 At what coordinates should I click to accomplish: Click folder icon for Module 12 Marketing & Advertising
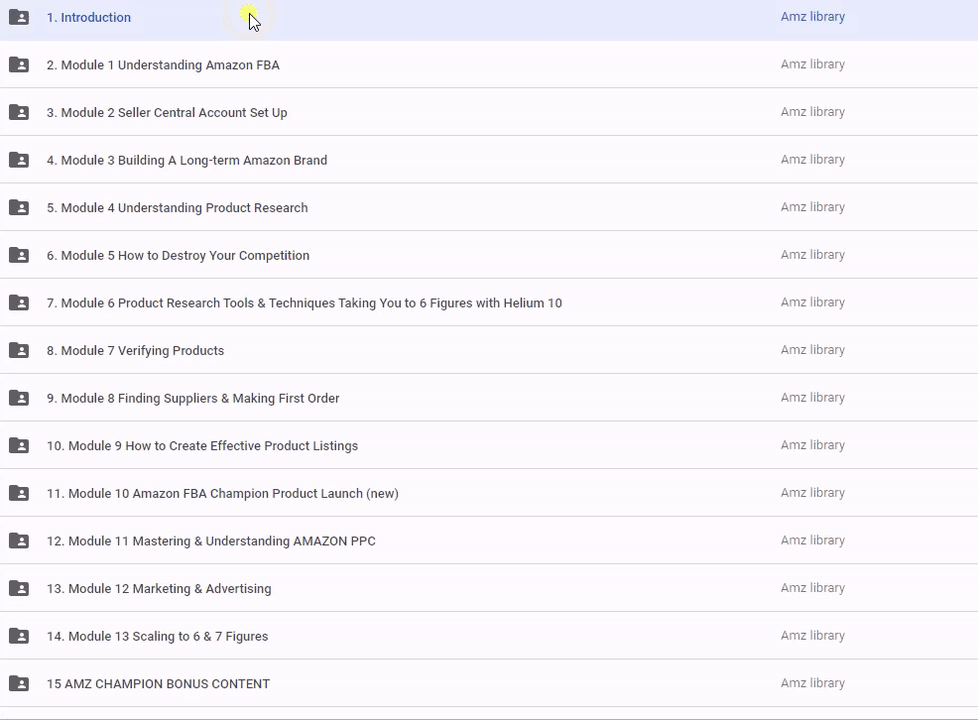click(19, 588)
